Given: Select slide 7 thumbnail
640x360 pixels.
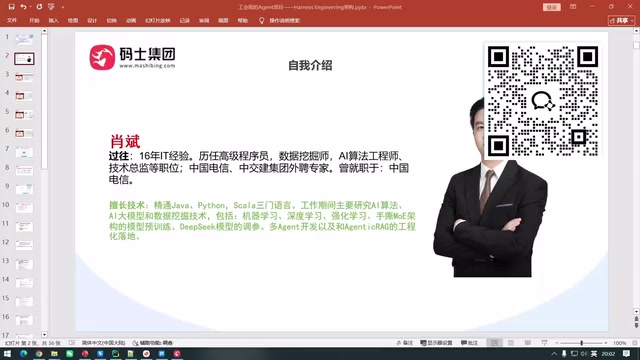Looking at the screenshot, I should coord(24,152).
